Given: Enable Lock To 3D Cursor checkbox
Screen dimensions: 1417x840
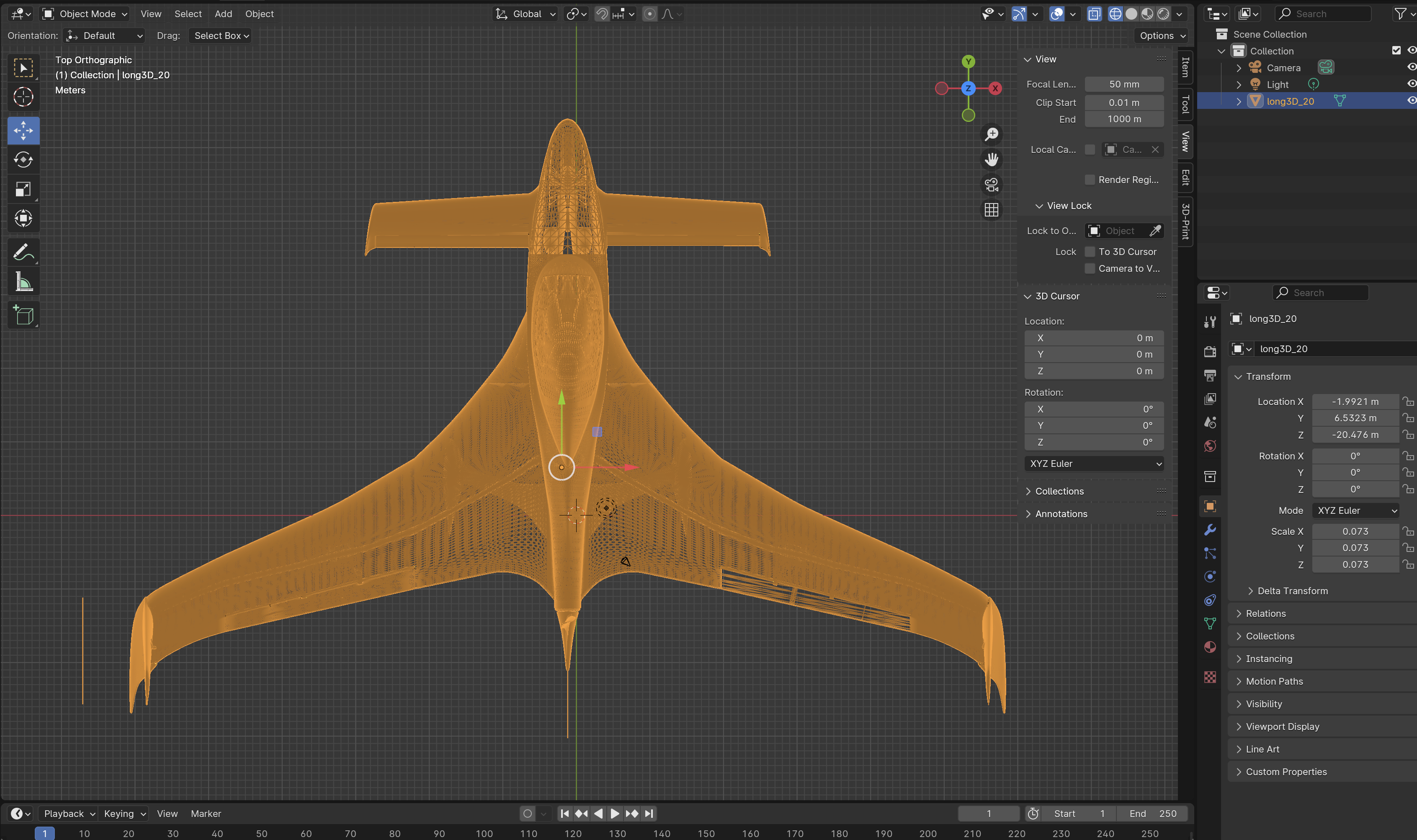Looking at the screenshot, I should click(1090, 252).
